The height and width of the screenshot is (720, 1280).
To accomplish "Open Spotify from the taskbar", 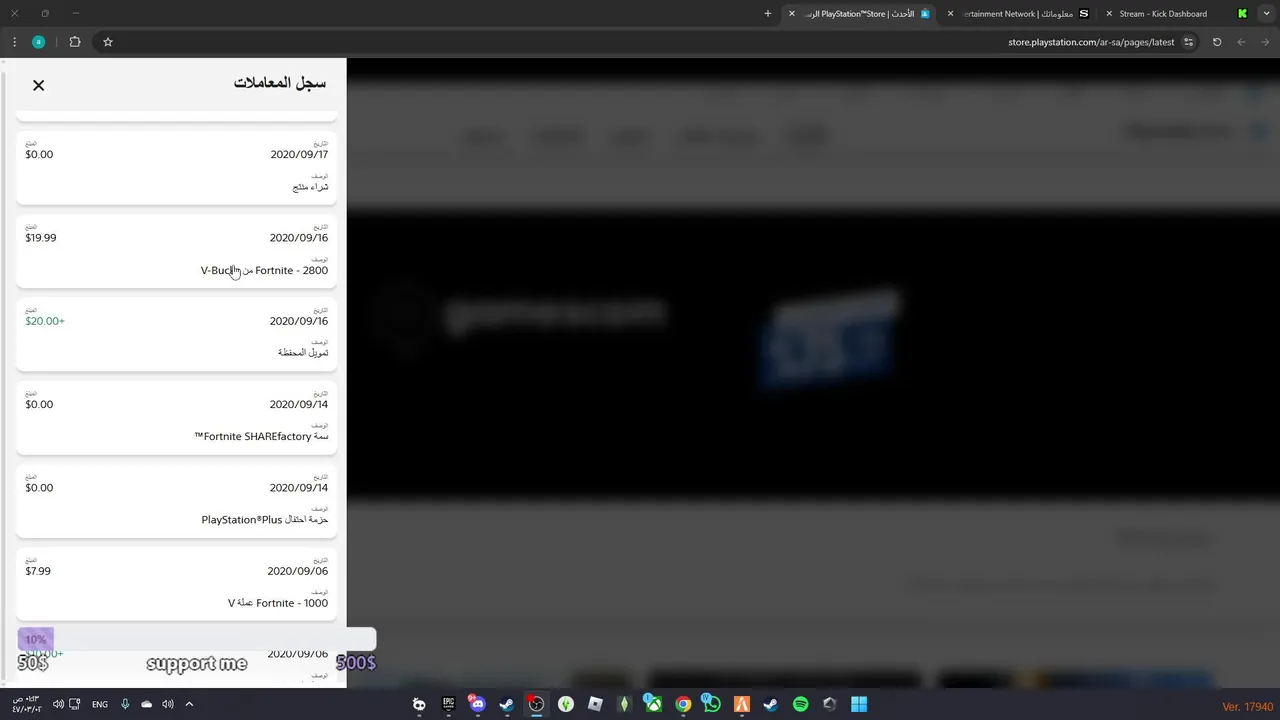I will click(800, 704).
